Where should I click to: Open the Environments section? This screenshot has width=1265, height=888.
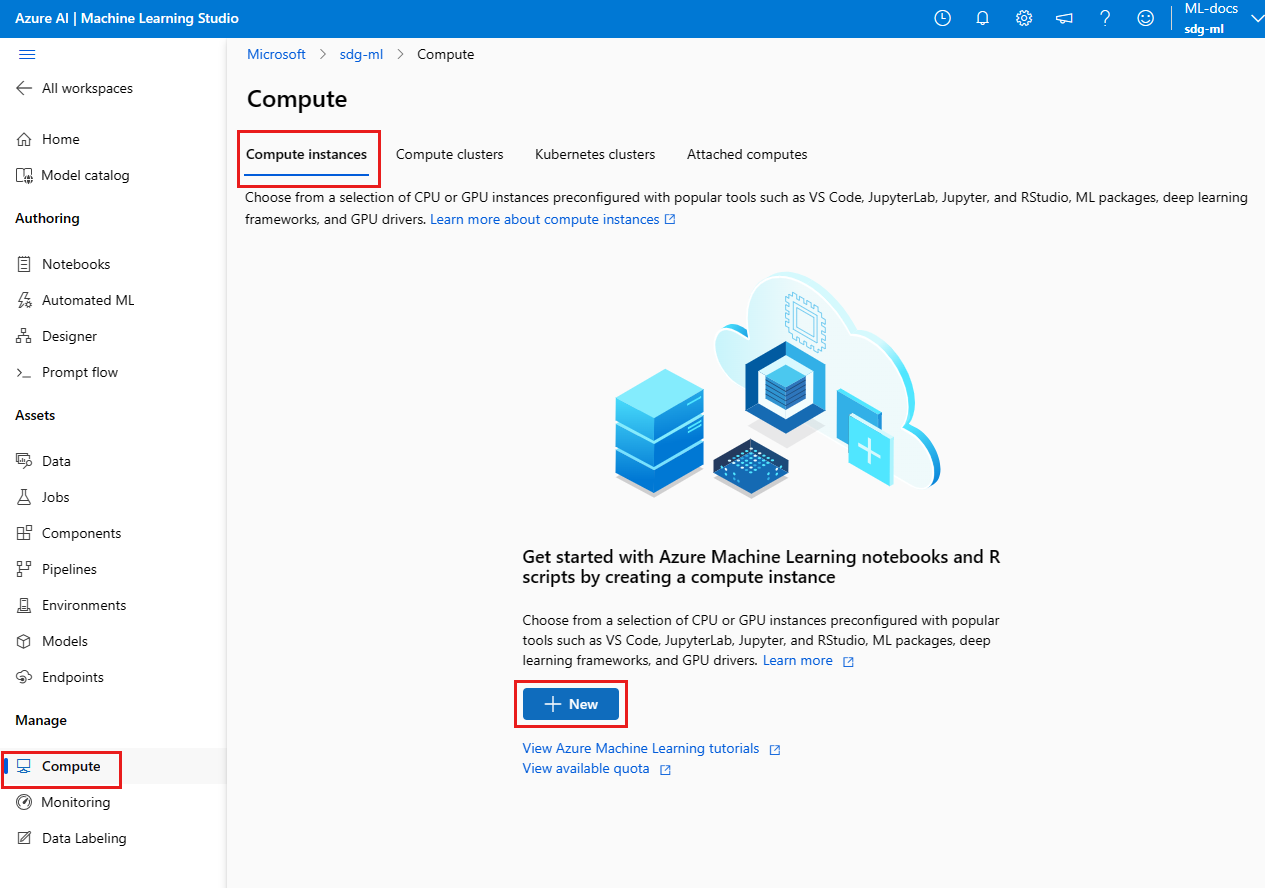pos(83,604)
